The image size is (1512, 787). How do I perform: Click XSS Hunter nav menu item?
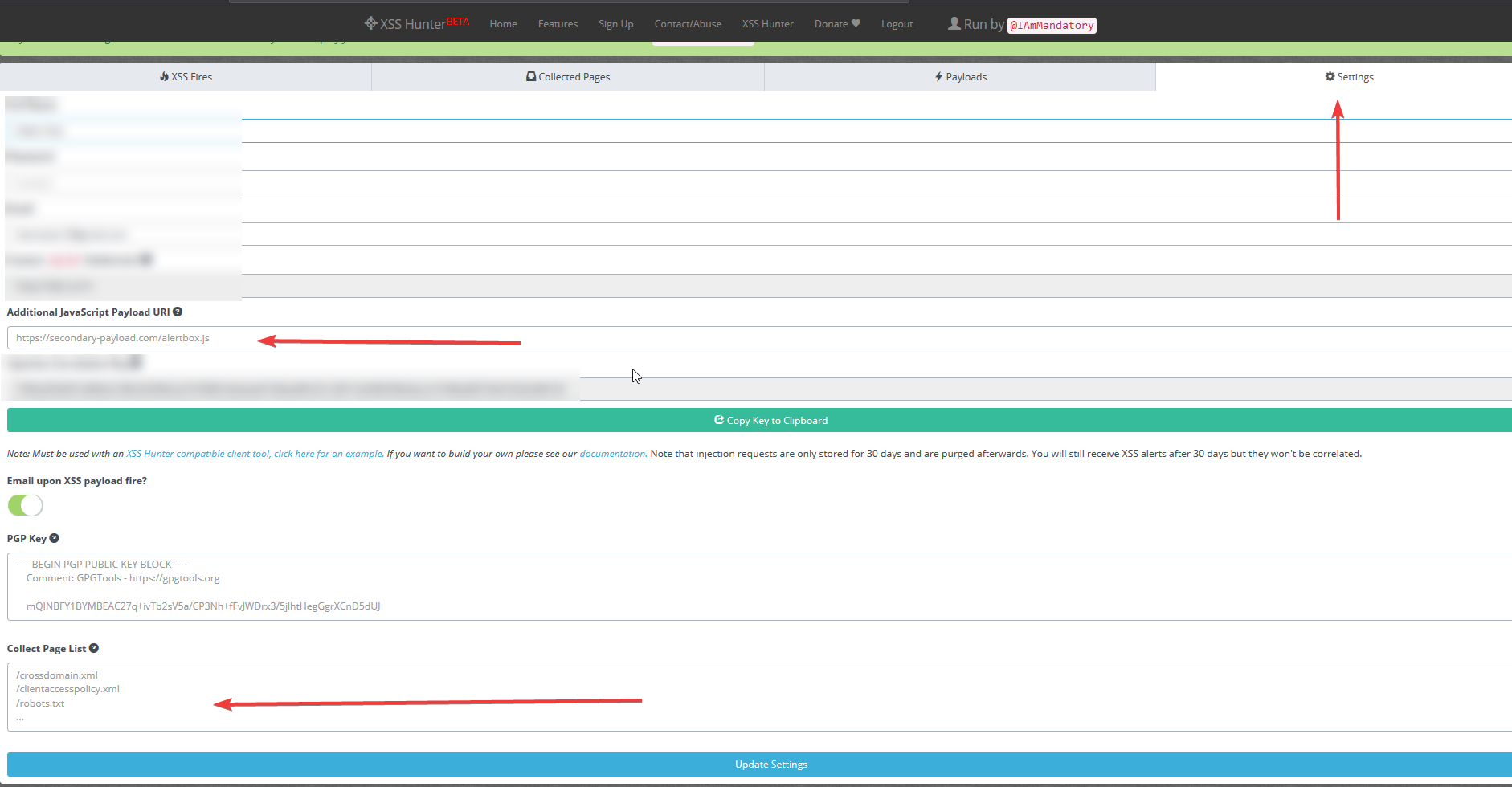tap(767, 24)
